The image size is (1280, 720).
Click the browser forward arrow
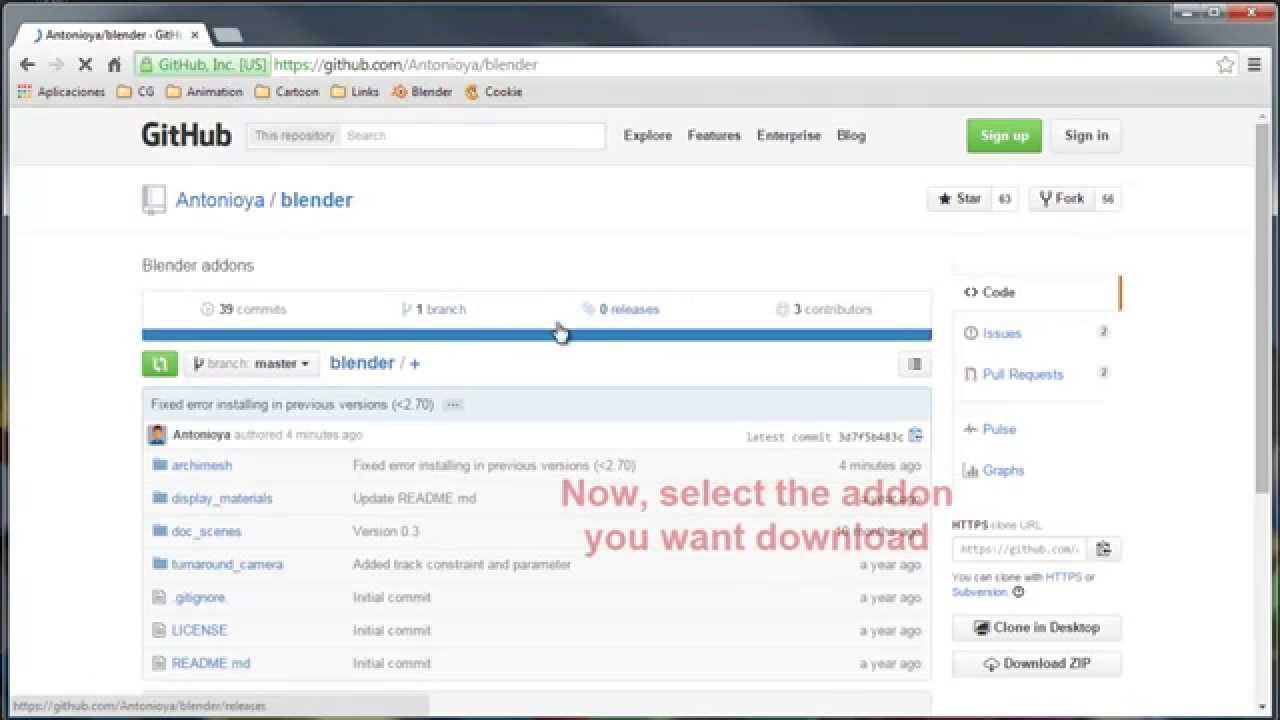(56, 64)
